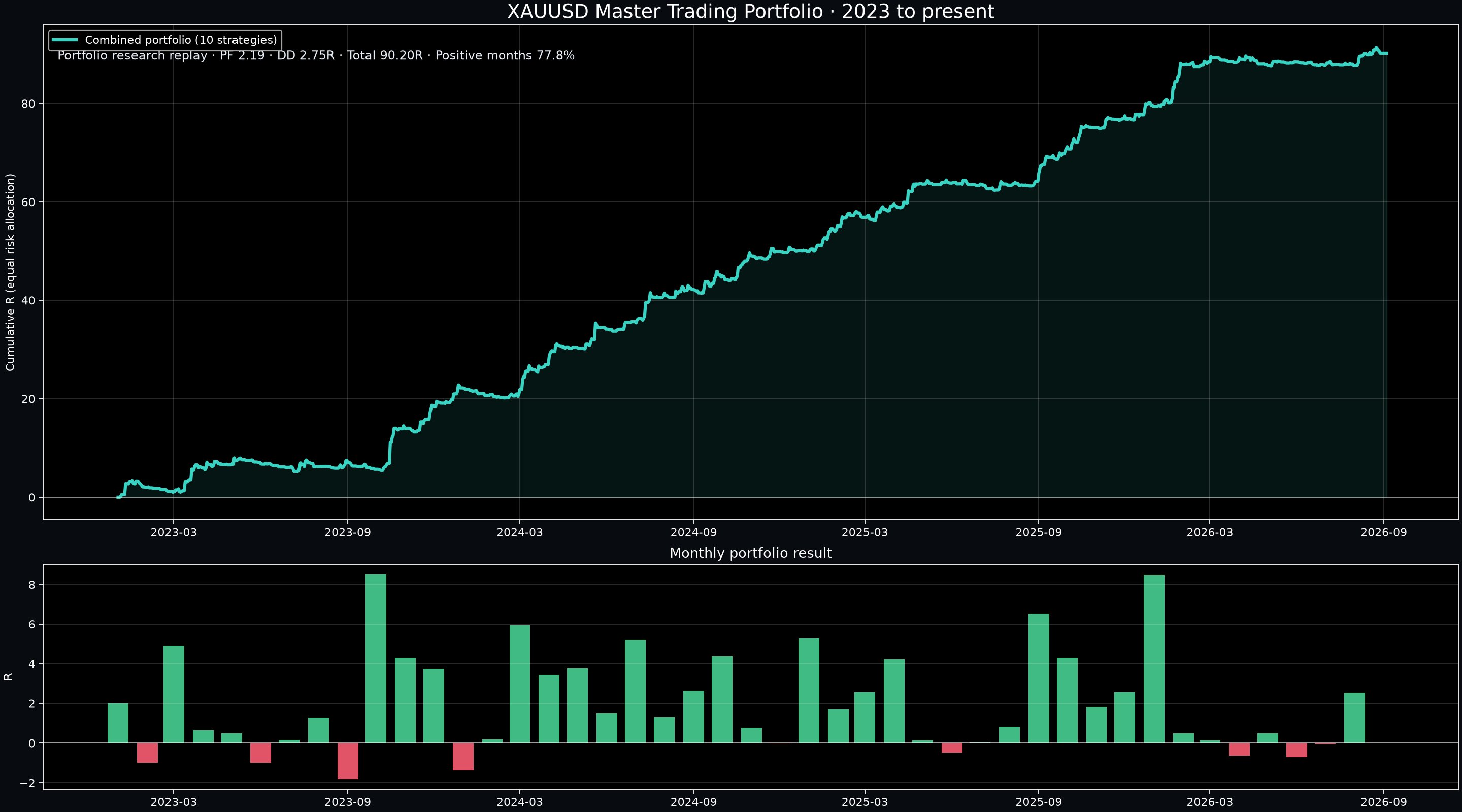Screen dimensions: 1462x812
Task: Click the teal legend line swatch
Action: (x=64, y=40)
